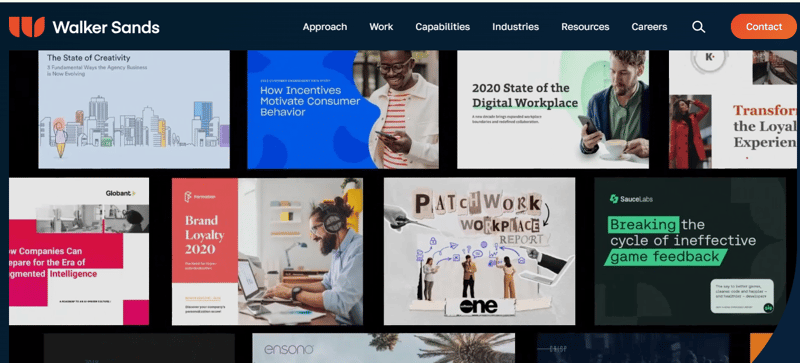Image resolution: width=800 pixels, height=363 pixels.
Task: Open the Work menu item
Action: 381,27
